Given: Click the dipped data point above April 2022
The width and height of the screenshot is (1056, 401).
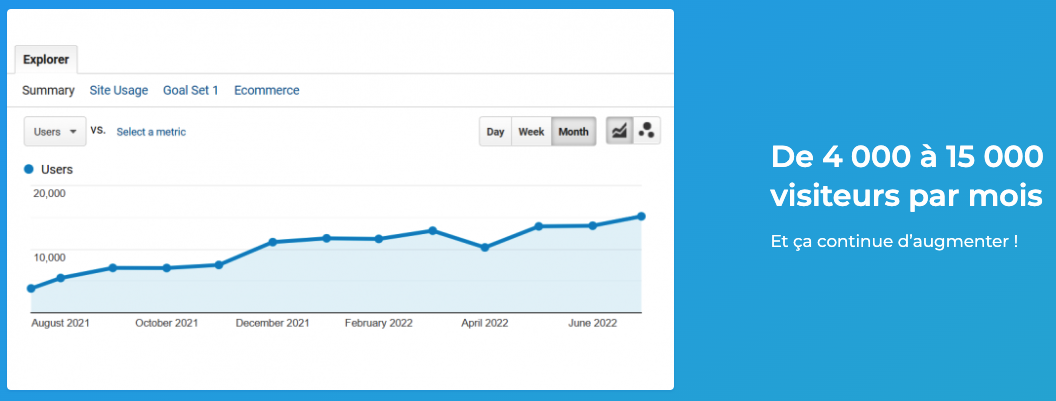Looking at the screenshot, I should [485, 247].
